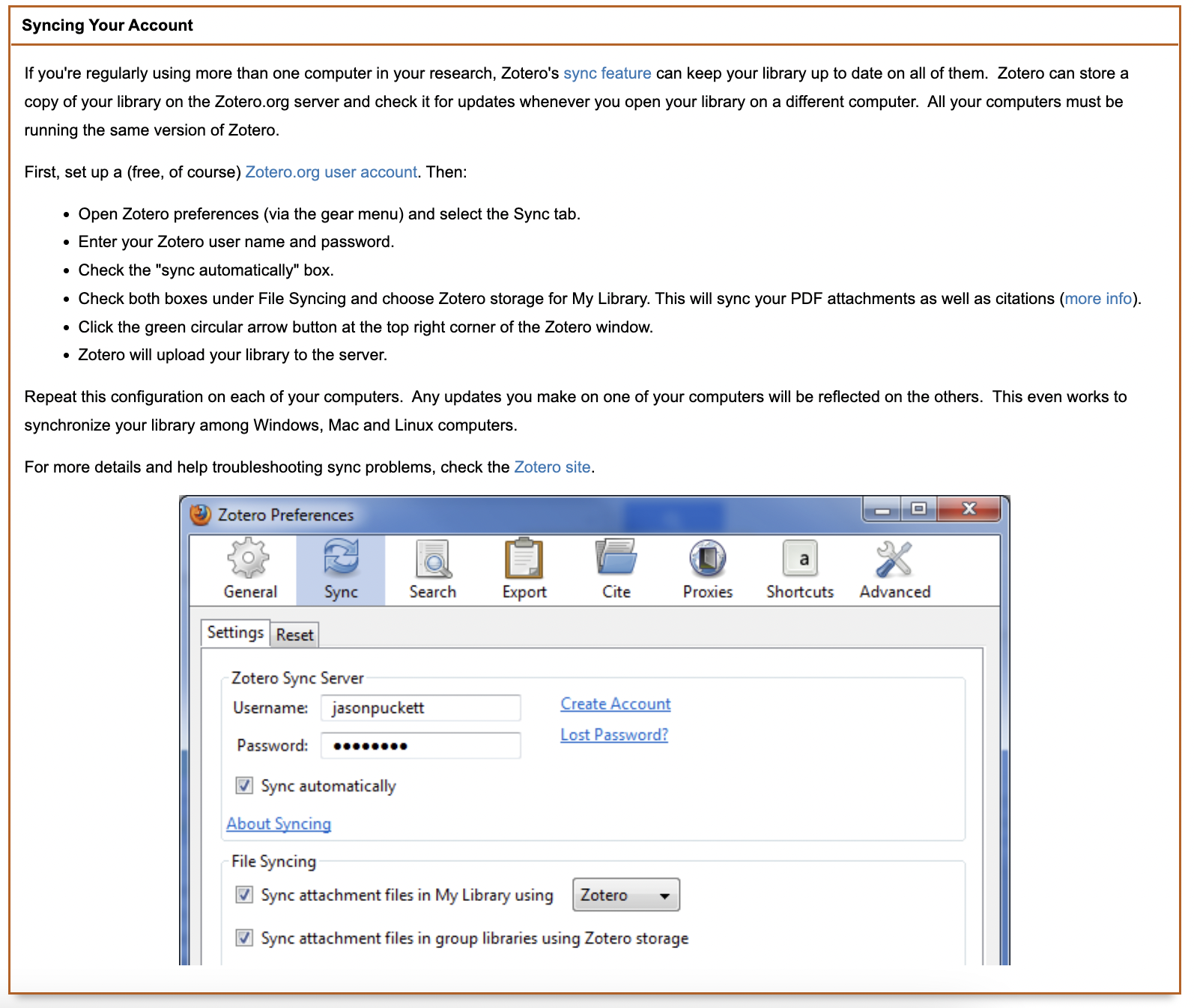
Task: Click the more info link
Action: 1098,299
